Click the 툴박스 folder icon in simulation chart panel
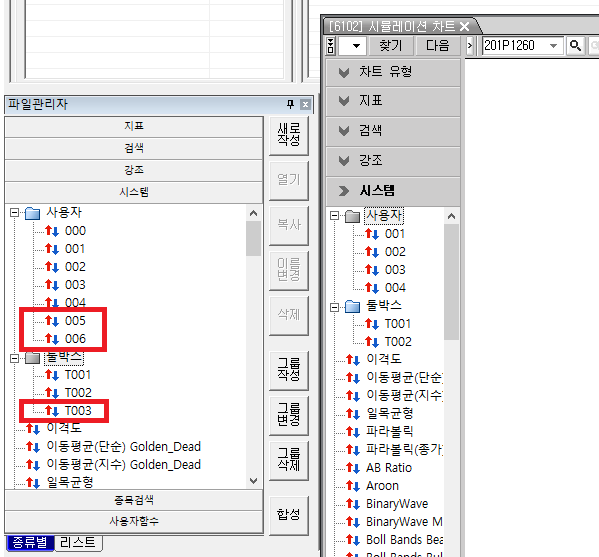The image size is (599, 557). 352,306
